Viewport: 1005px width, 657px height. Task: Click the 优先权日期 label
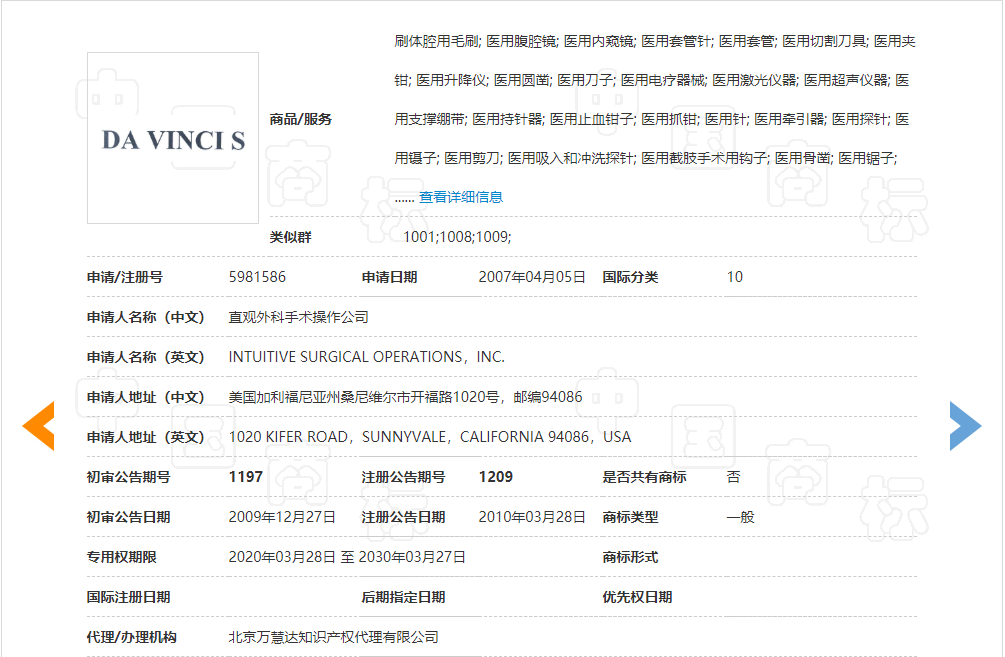coord(637,597)
